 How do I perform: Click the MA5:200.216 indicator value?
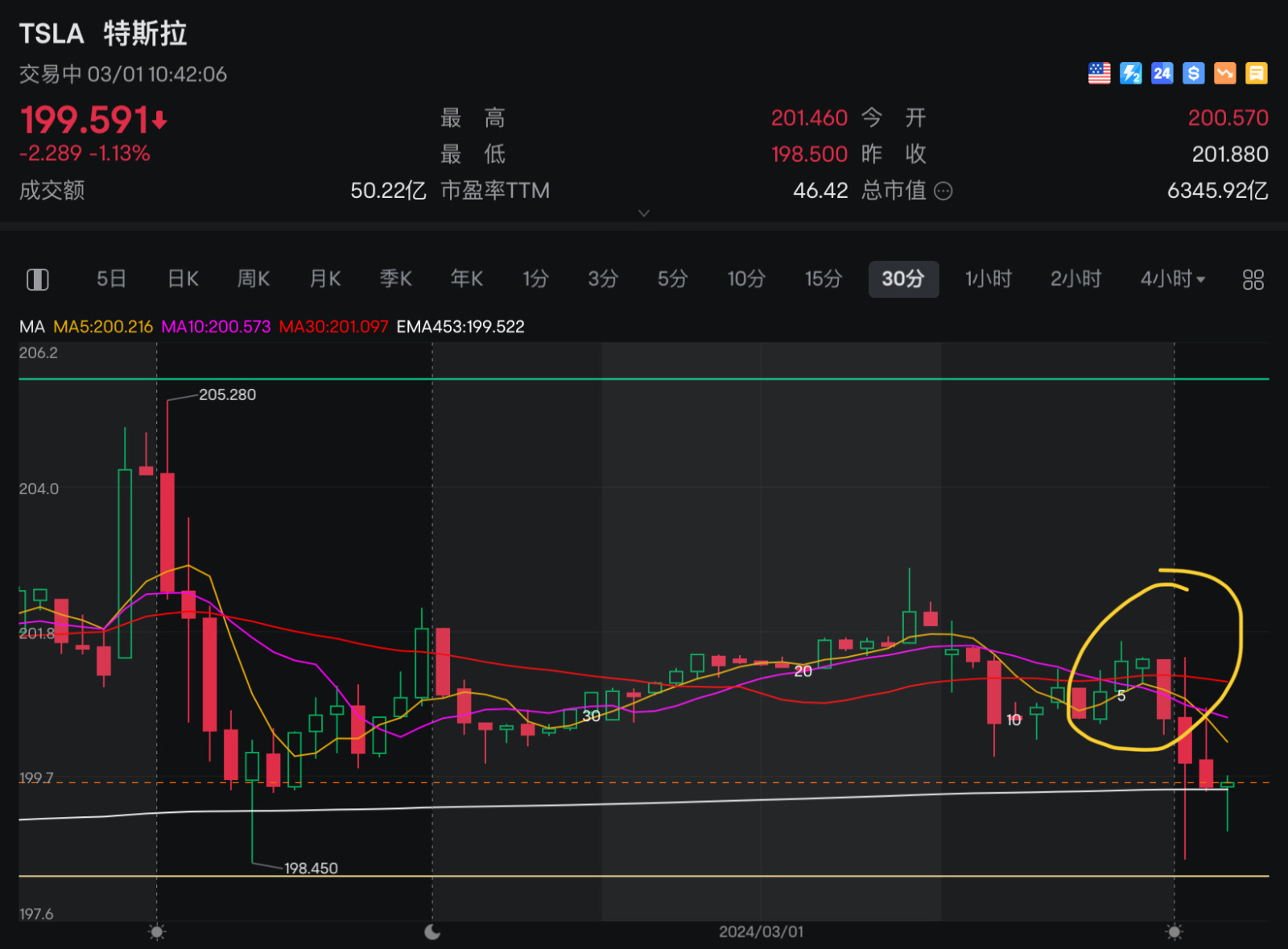(x=103, y=327)
